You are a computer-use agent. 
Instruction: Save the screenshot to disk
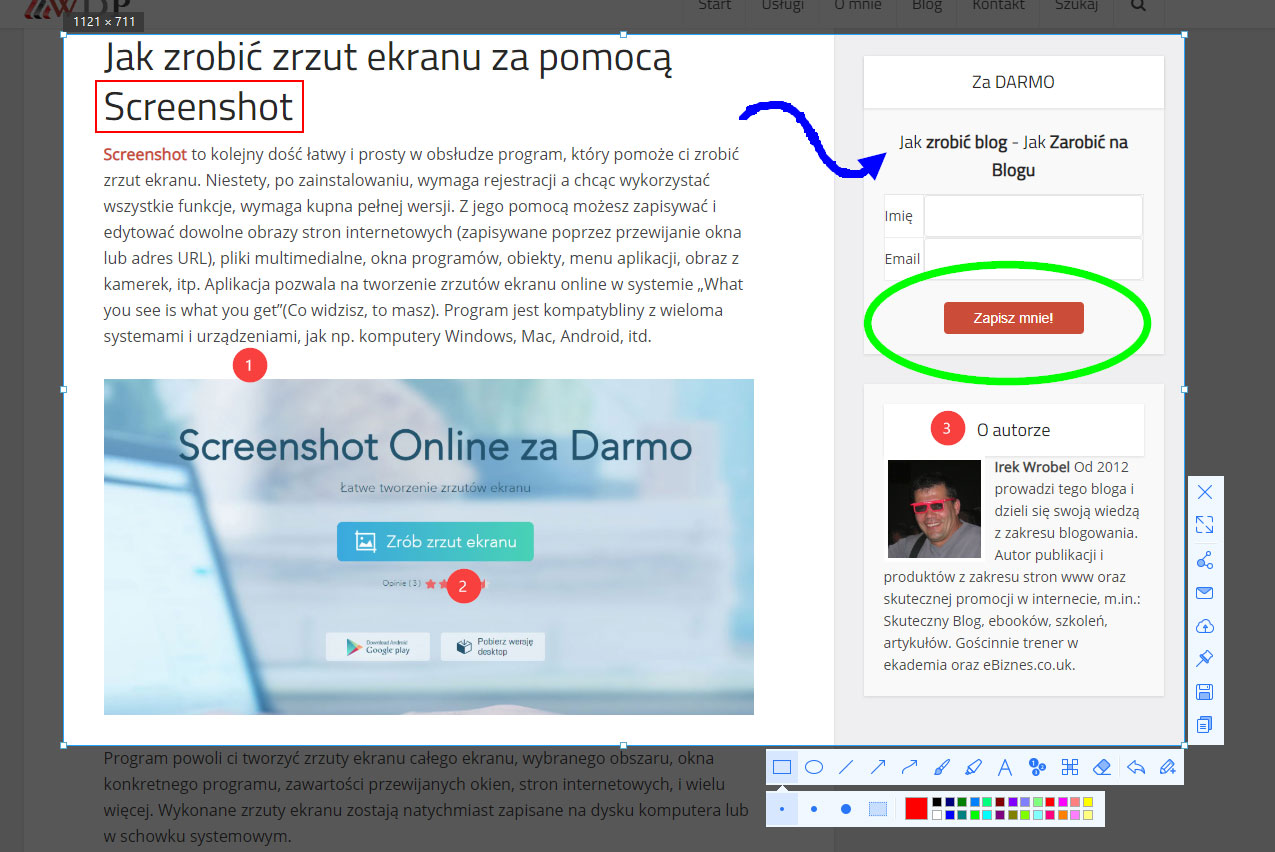point(1205,692)
